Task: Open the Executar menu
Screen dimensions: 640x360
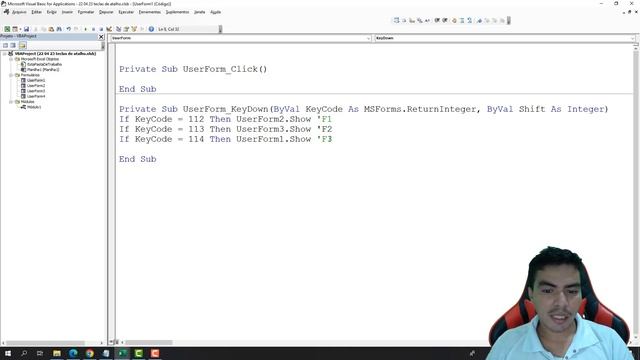Action: [x=126, y=12]
